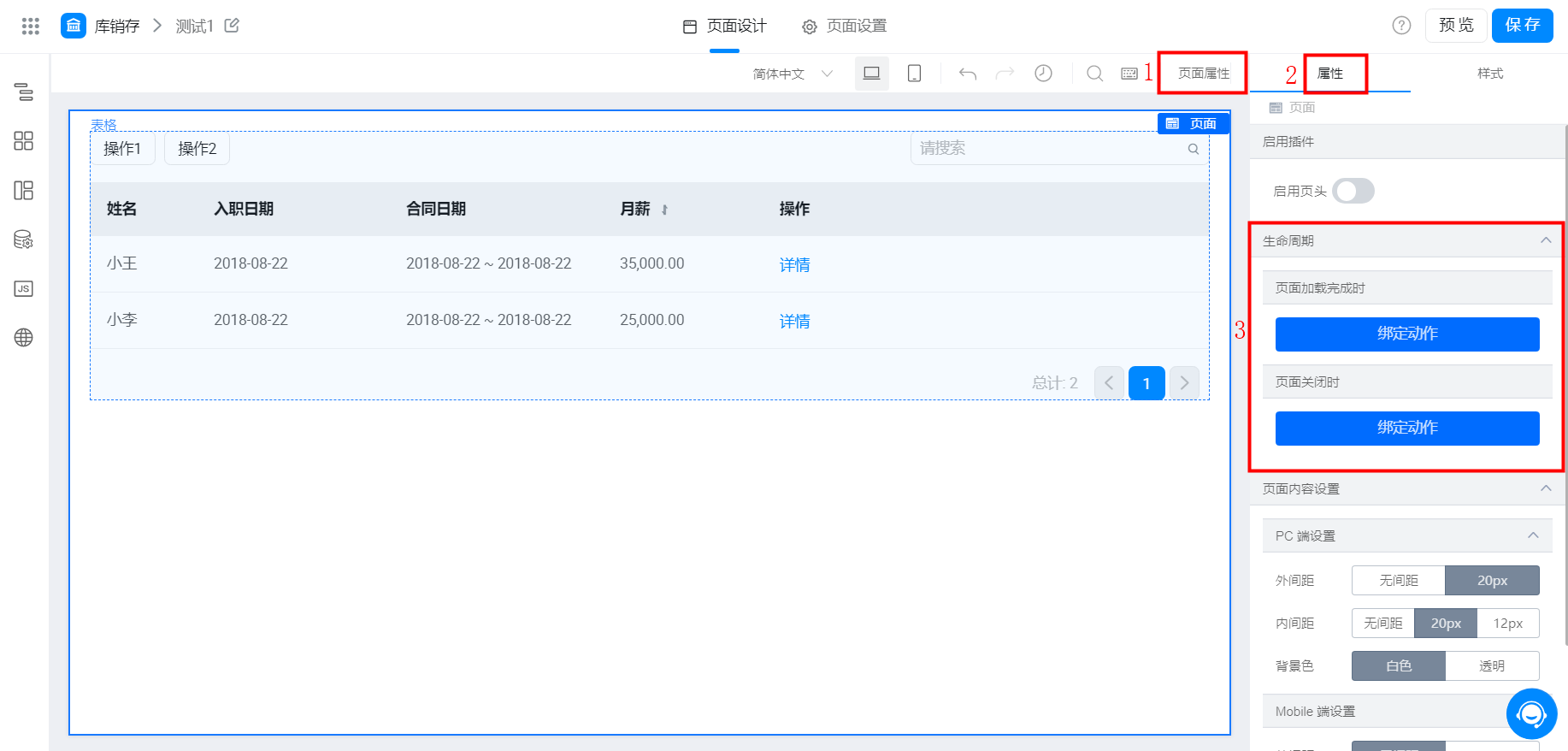Open the 页面属性 toolbar item

pos(1204,74)
